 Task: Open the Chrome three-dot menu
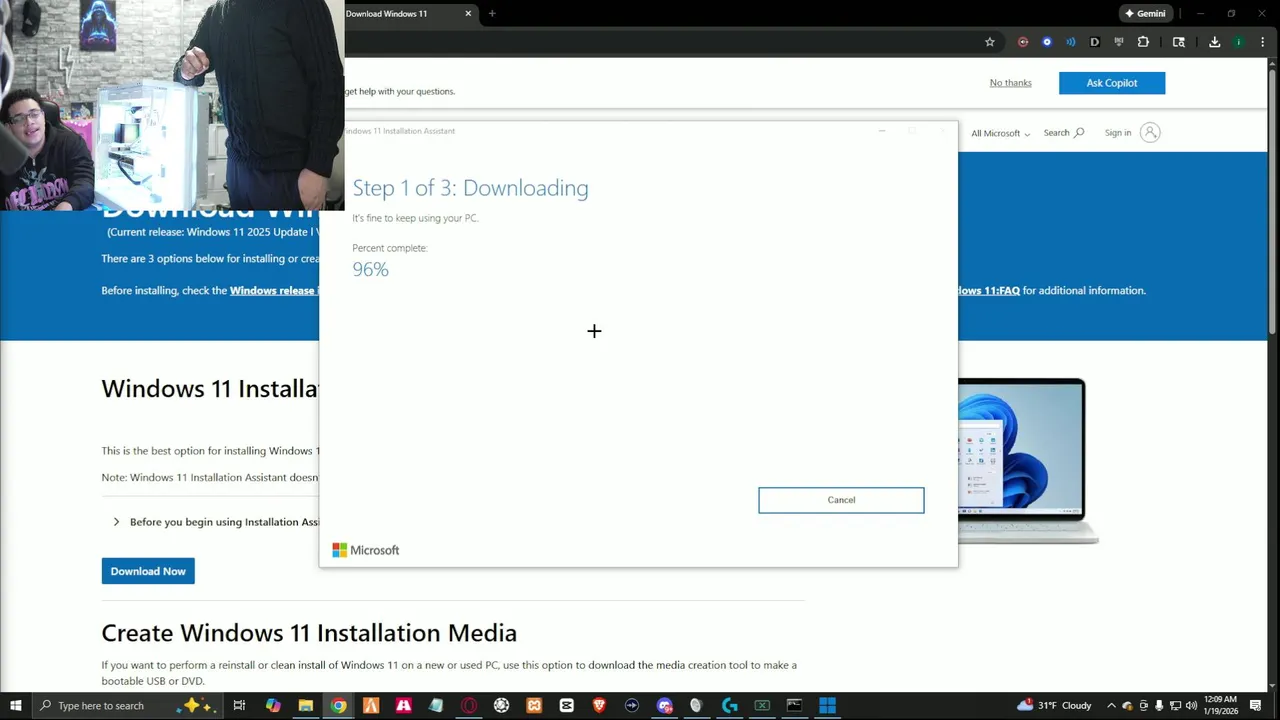tap(1263, 42)
